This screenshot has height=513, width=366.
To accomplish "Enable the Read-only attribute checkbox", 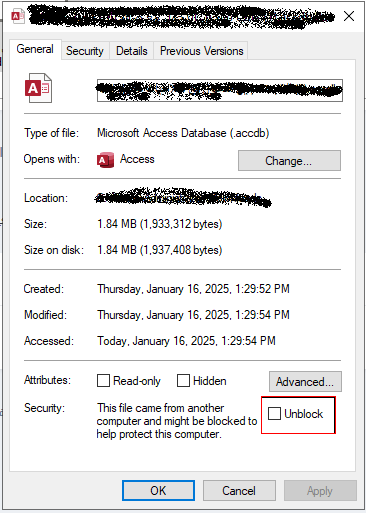I will [x=103, y=380].
